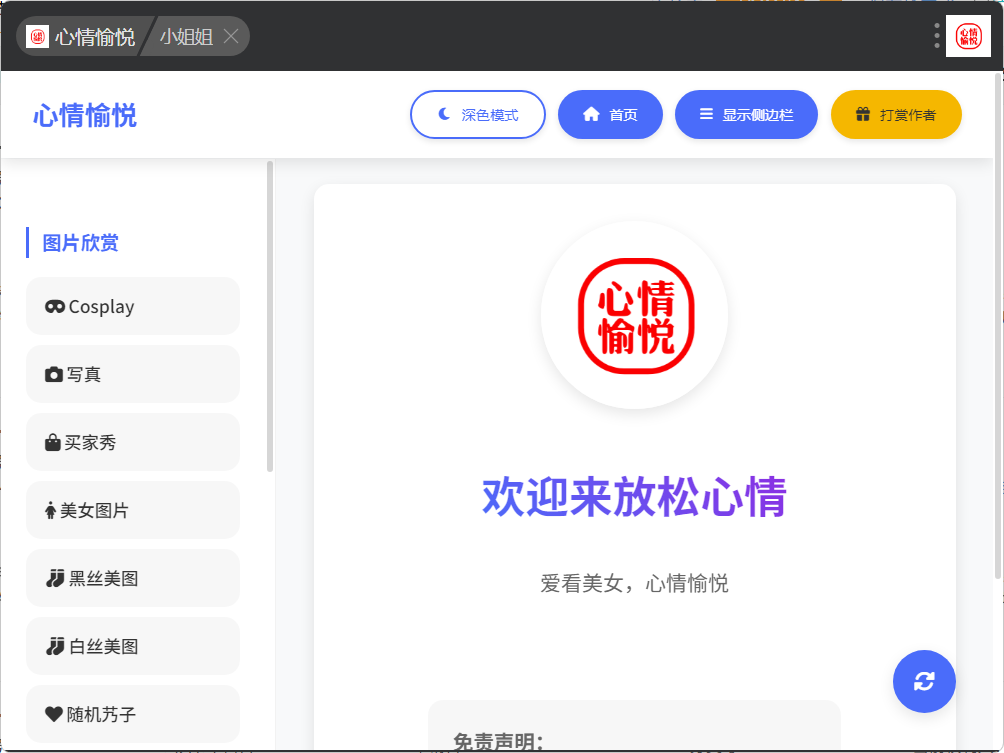1004x753 pixels.
Task: Click the socks icon beside 白丝美图
Action: click(54, 646)
